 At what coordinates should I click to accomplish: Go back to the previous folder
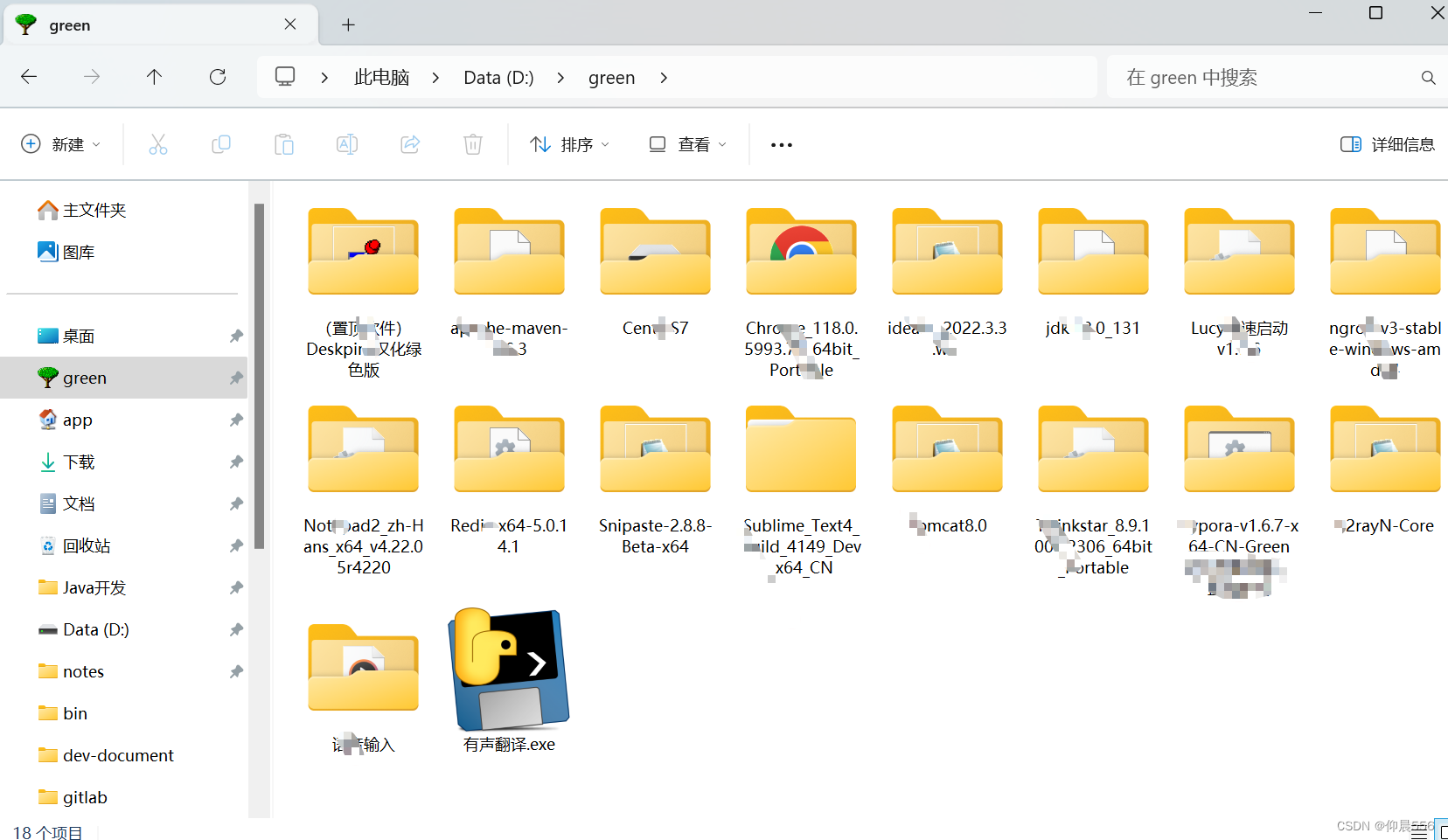pyautogui.click(x=29, y=77)
